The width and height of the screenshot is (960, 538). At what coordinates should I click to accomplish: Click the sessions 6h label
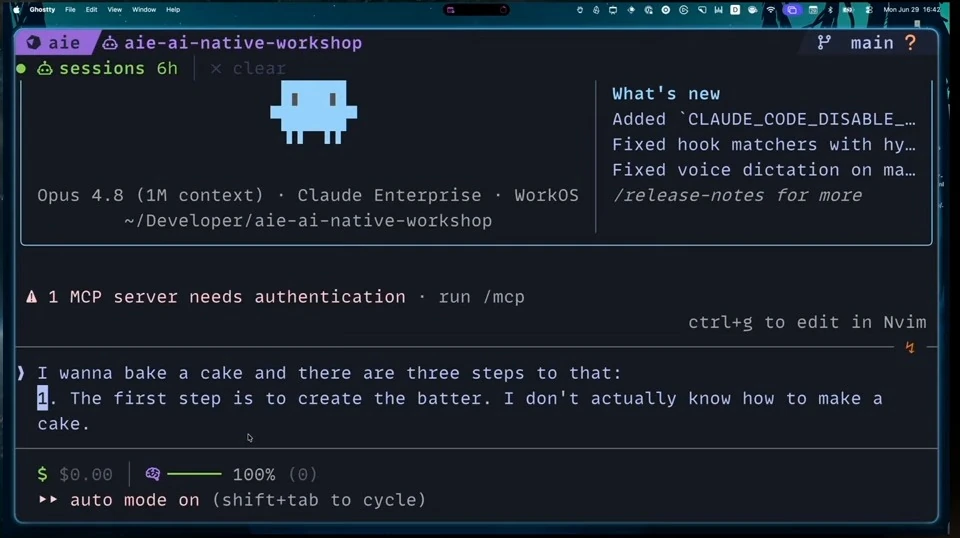(x=118, y=68)
